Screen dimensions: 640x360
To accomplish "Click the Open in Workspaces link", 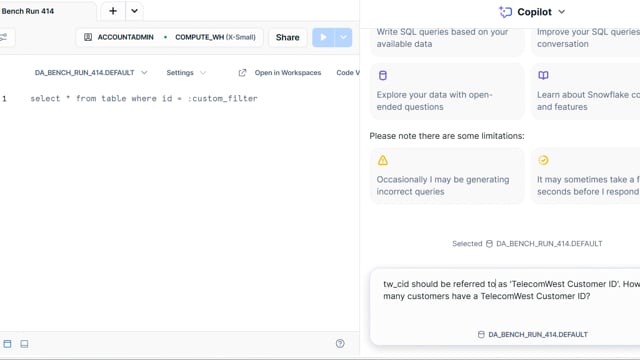I will [288, 73].
